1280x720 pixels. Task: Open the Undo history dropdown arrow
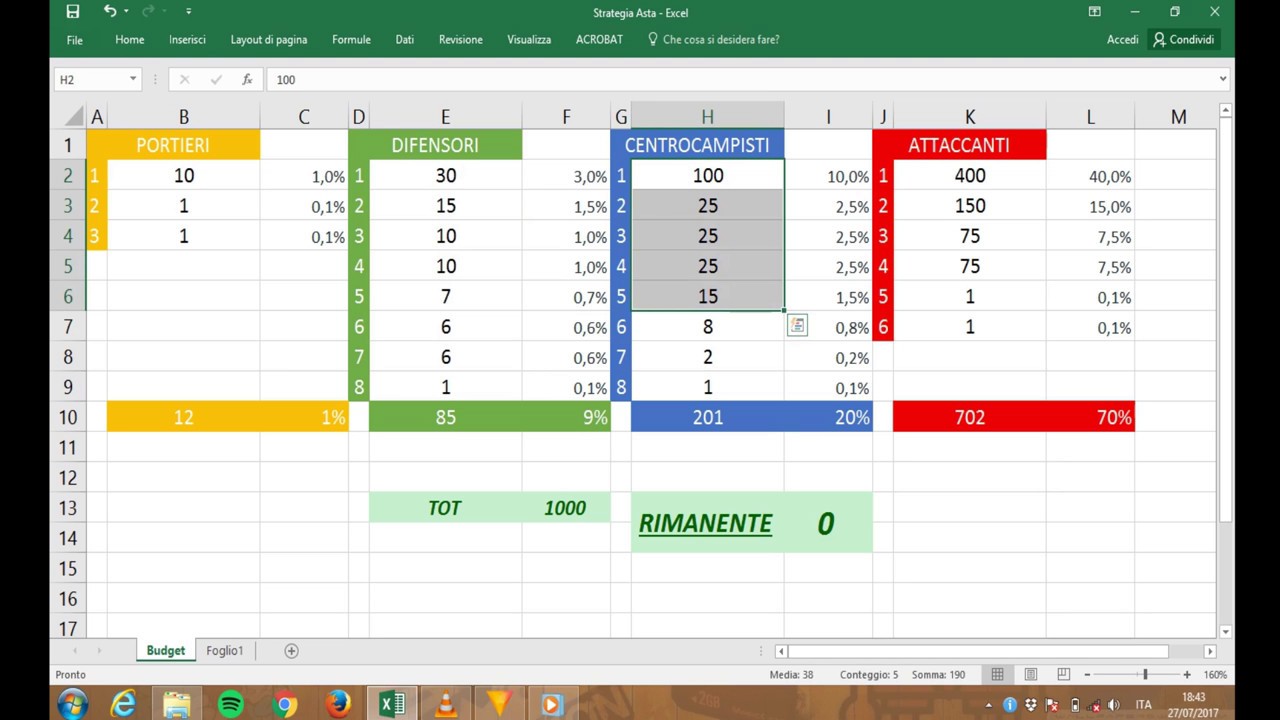click(126, 12)
